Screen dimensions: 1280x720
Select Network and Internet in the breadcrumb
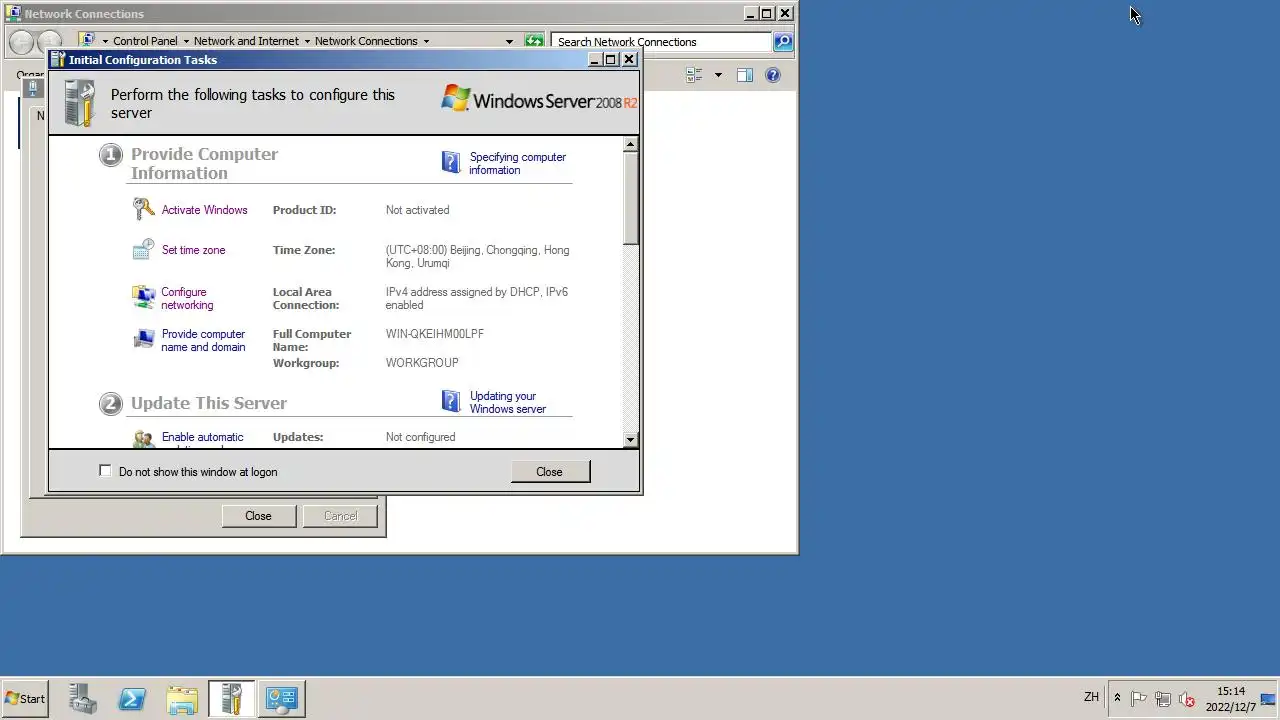tap(246, 41)
